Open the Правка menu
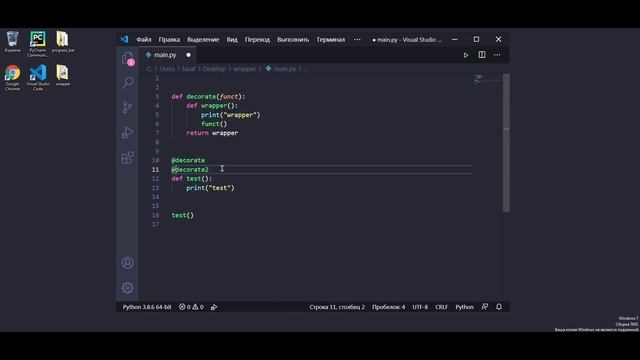This screenshot has width=640, height=360. pyautogui.click(x=169, y=40)
